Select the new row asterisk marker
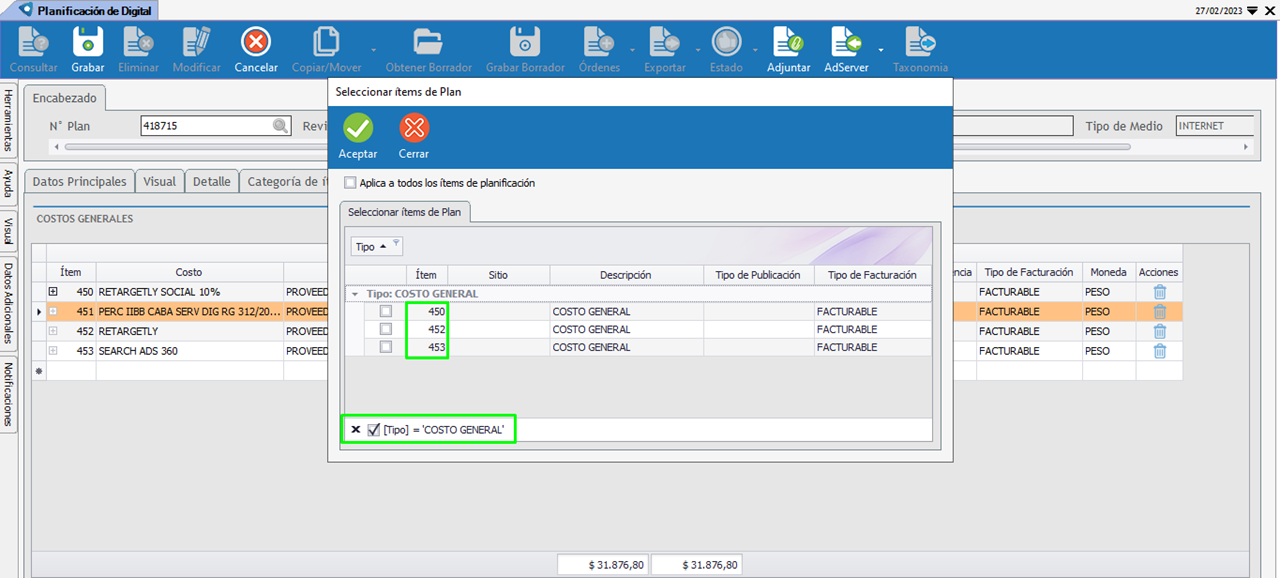The height and width of the screenshot is (578, 1280). pos(40,371)
